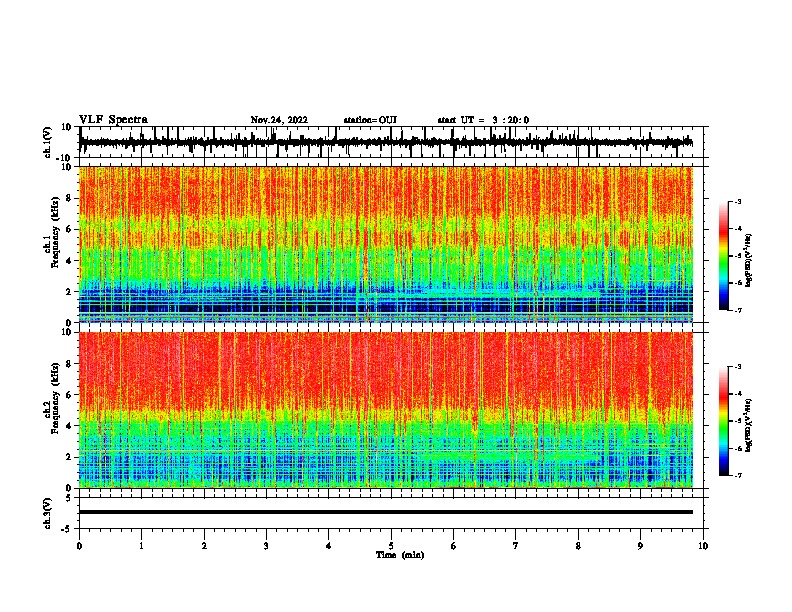Click the ch.1 color scale bar
The image size is (792, 612).
pos(723,256)
